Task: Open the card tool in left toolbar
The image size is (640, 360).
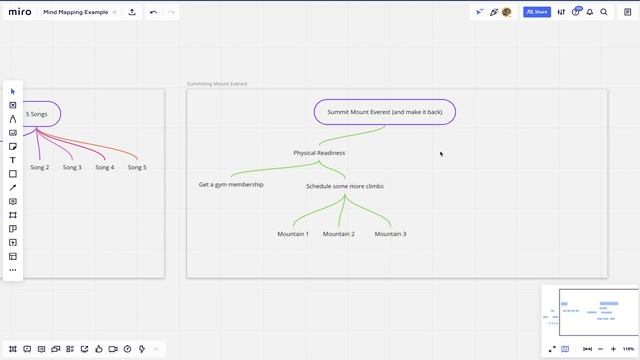Action: pyautogui.click(x=13, y=133)
